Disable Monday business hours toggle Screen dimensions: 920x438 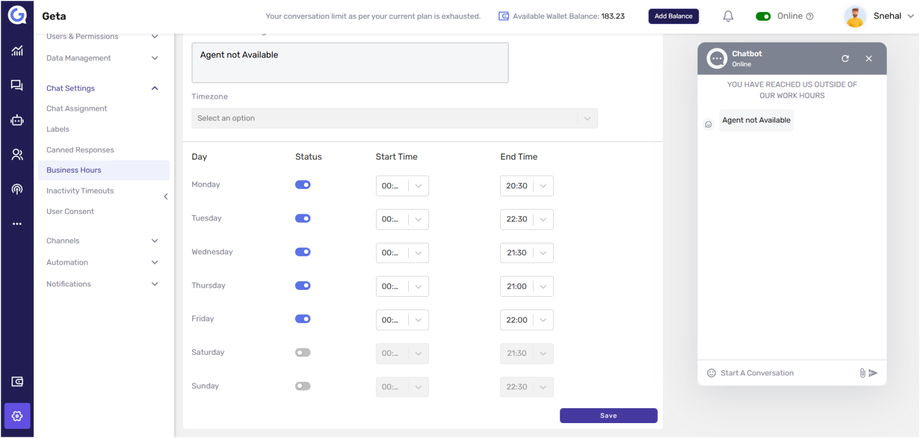303,185
